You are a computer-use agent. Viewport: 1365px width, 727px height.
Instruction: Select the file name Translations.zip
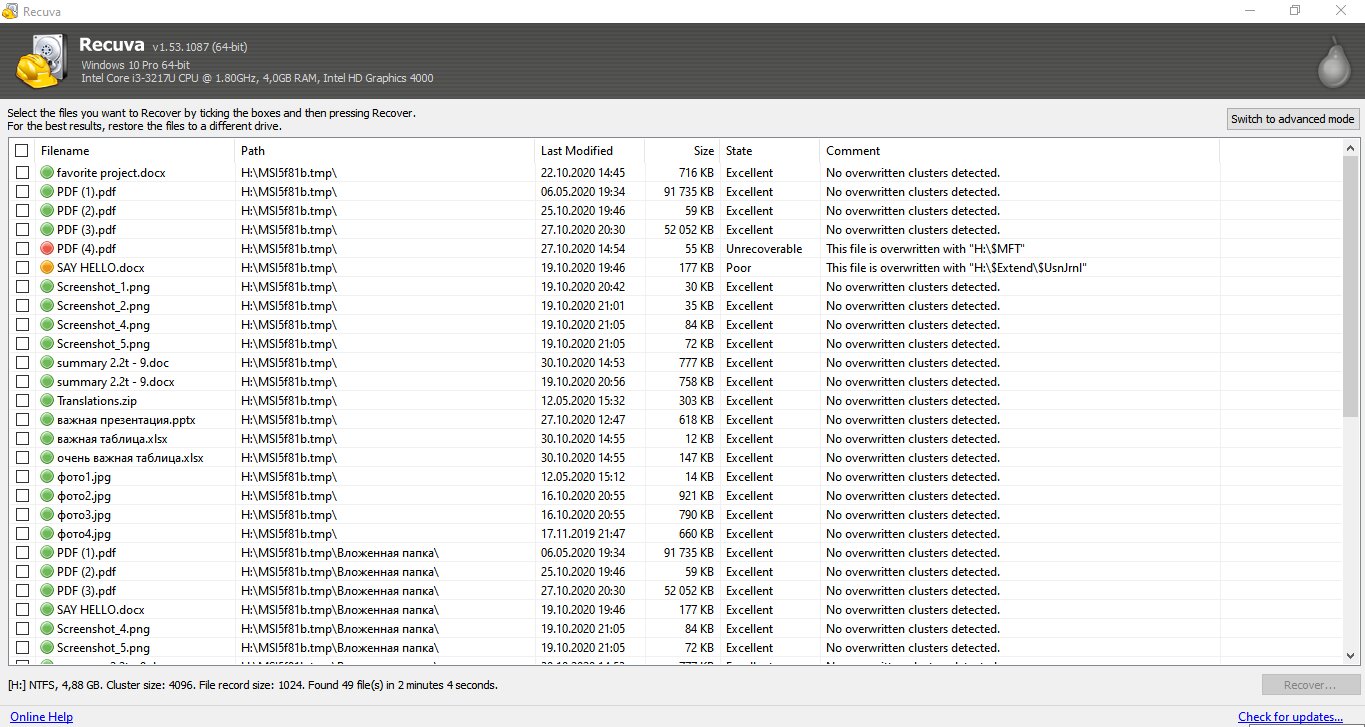97,401
